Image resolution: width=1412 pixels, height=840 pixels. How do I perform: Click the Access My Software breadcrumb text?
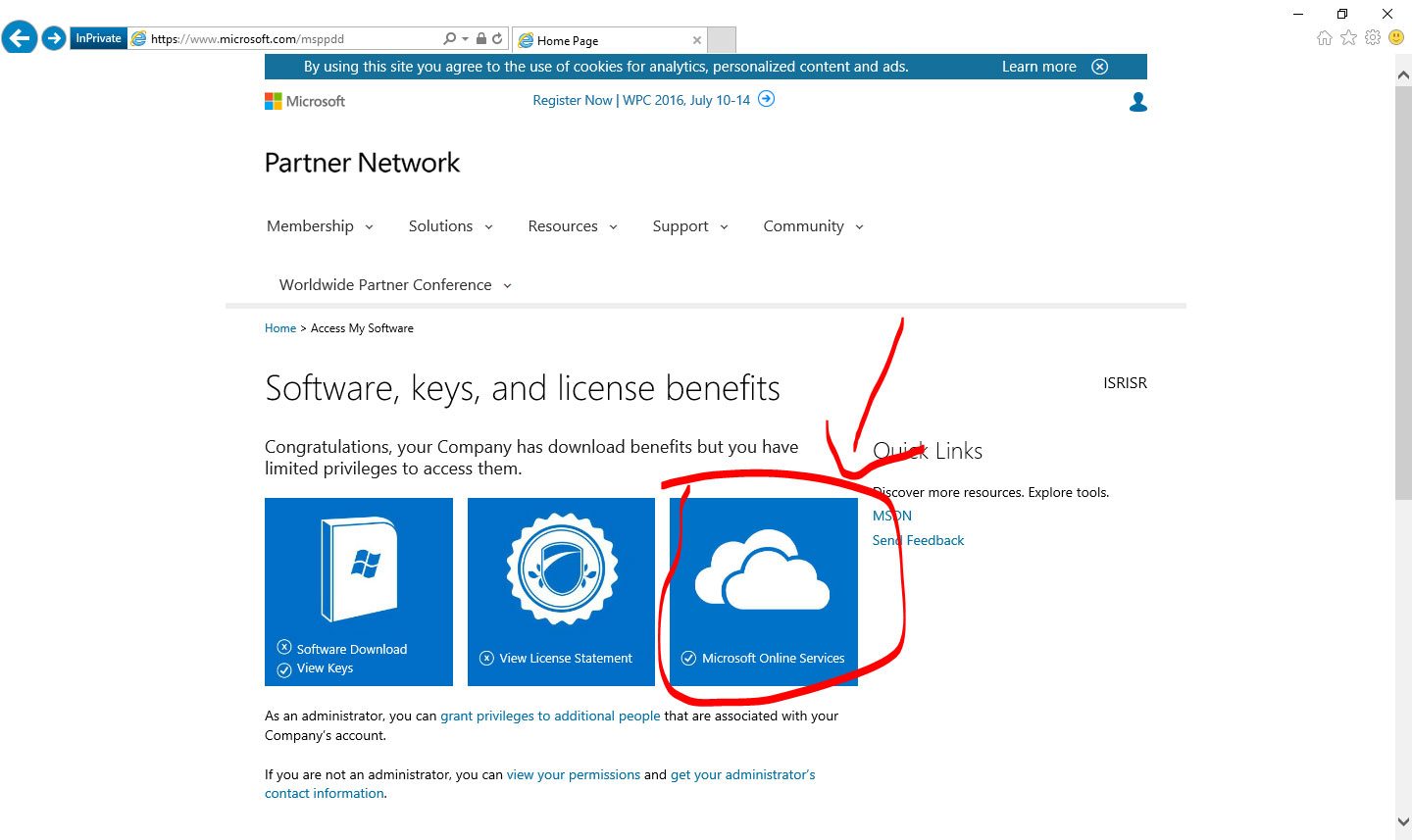362,328
